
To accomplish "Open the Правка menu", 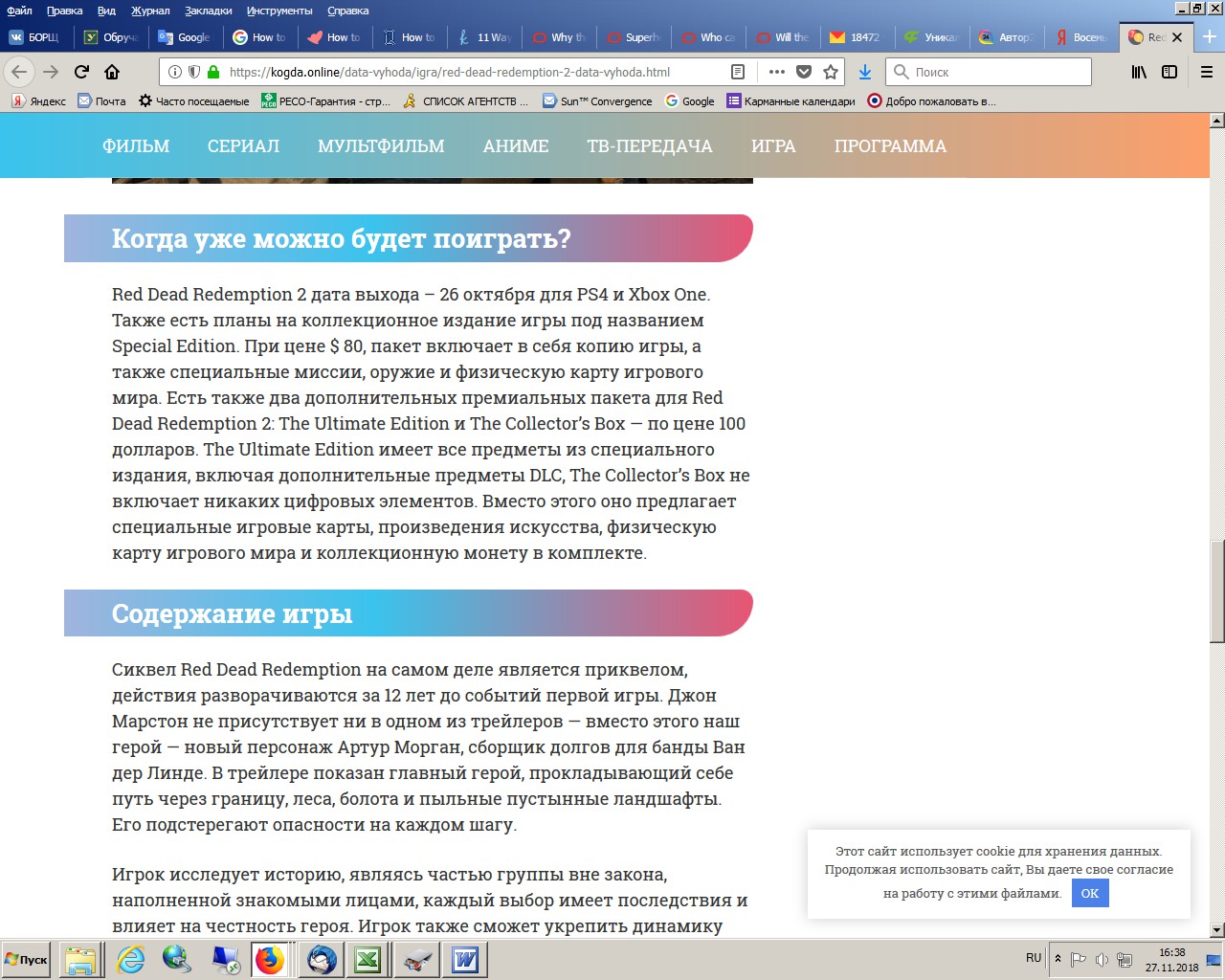I will [64, 11].
